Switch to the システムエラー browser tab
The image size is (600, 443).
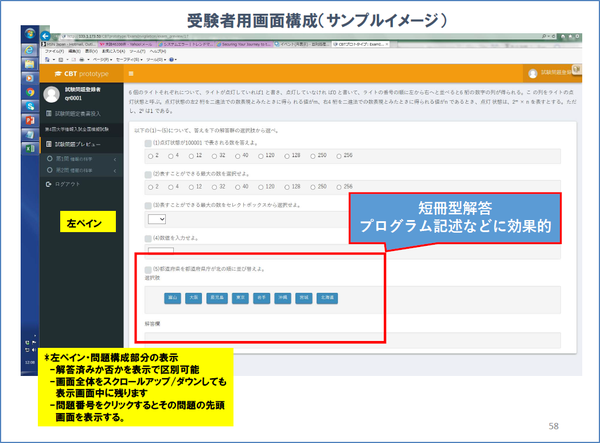point(186,44)
